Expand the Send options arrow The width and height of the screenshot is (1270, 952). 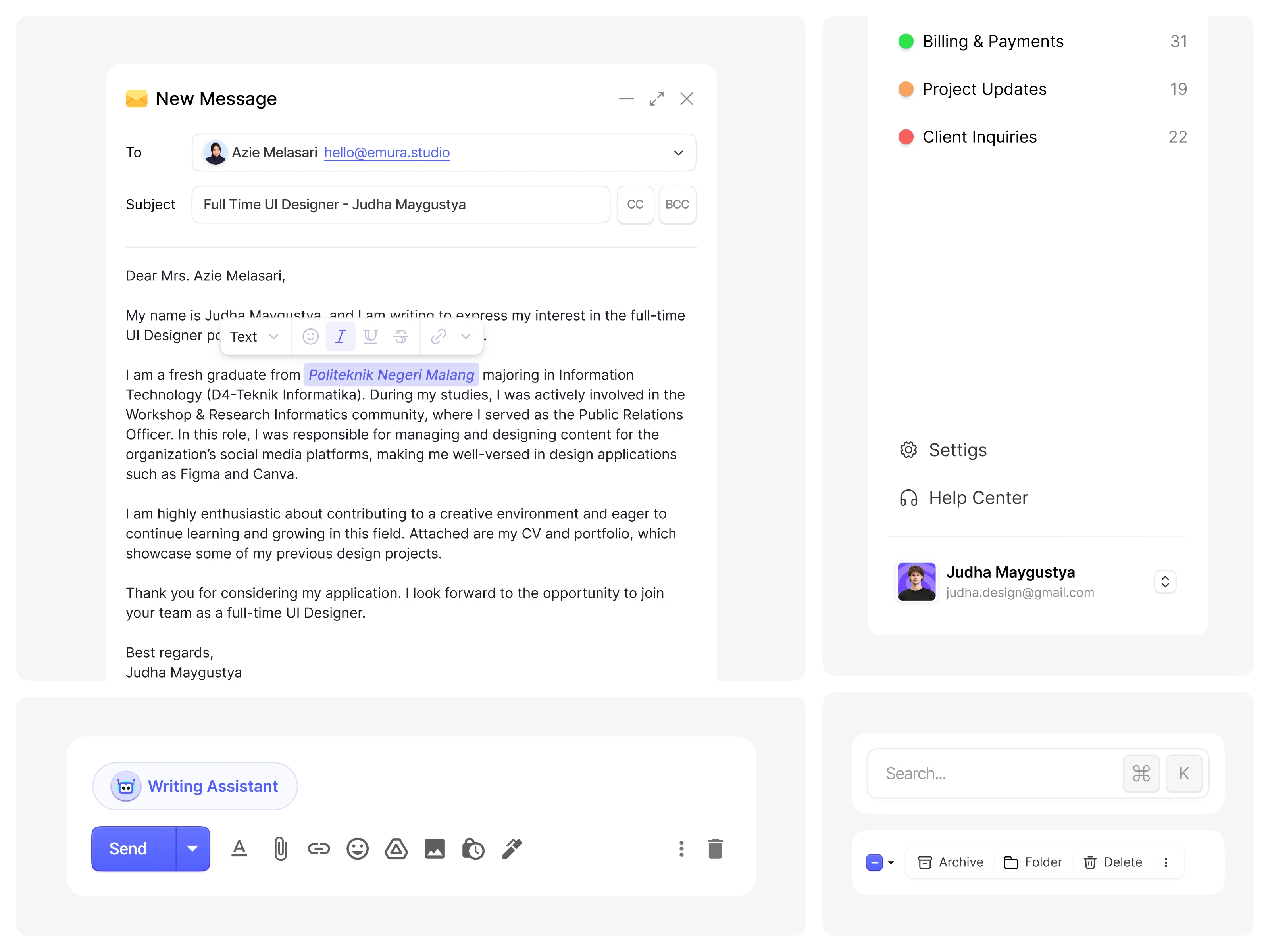click(x=192, y=849)
